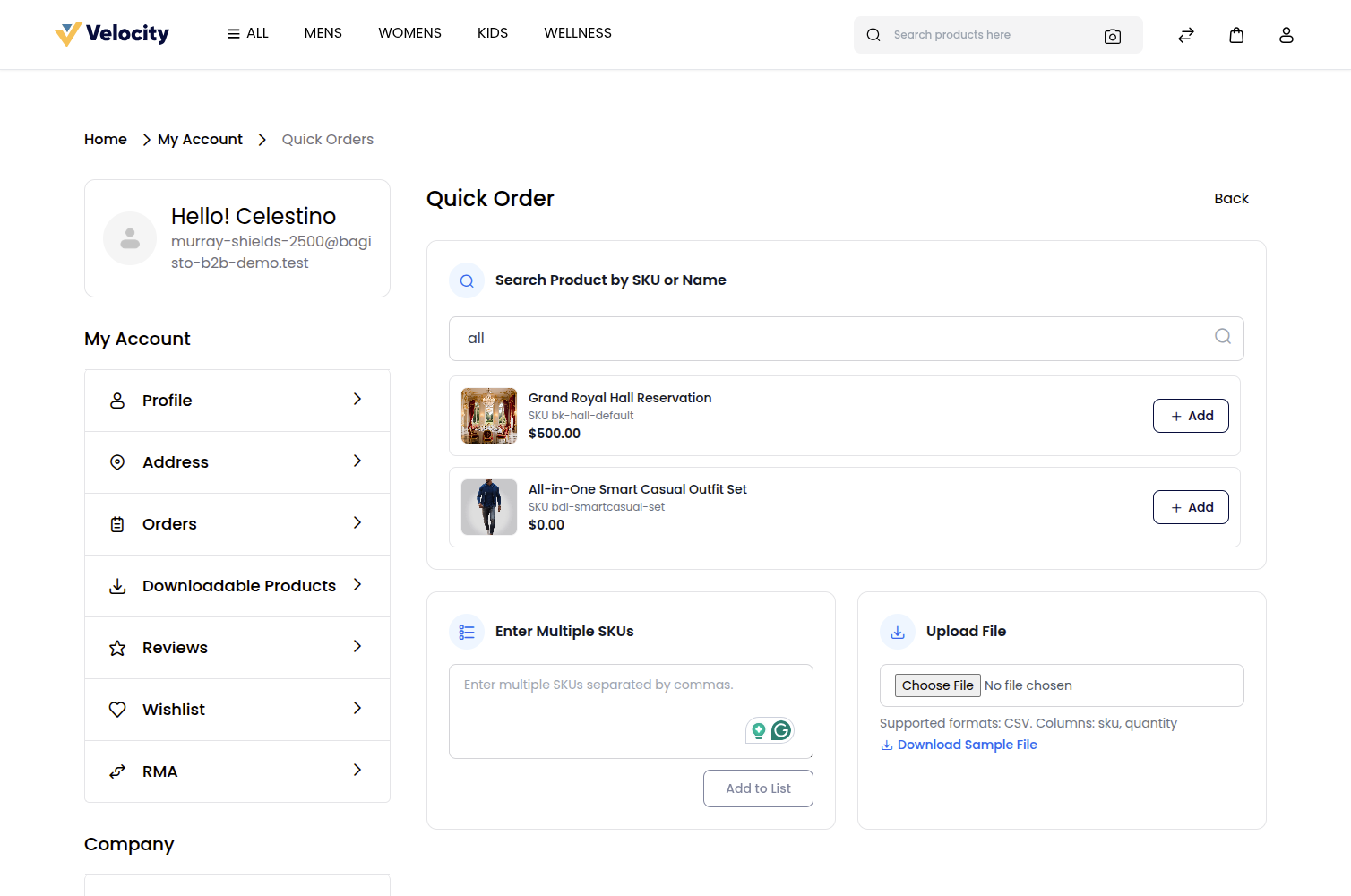
Task: Open Profile in My Account menu
Action: (x=237, y=401)
